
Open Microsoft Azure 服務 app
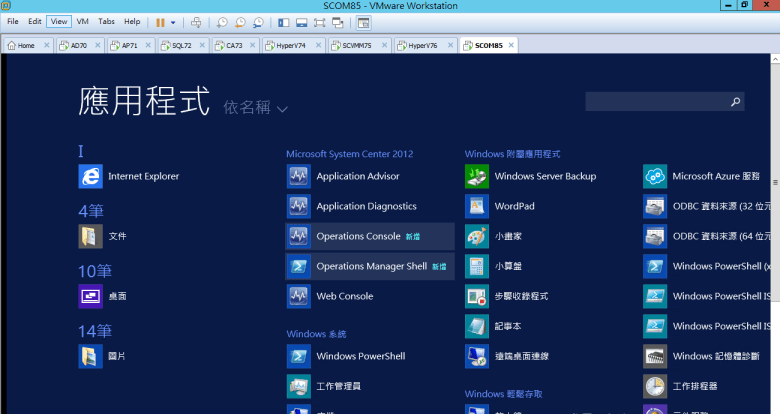715,176
